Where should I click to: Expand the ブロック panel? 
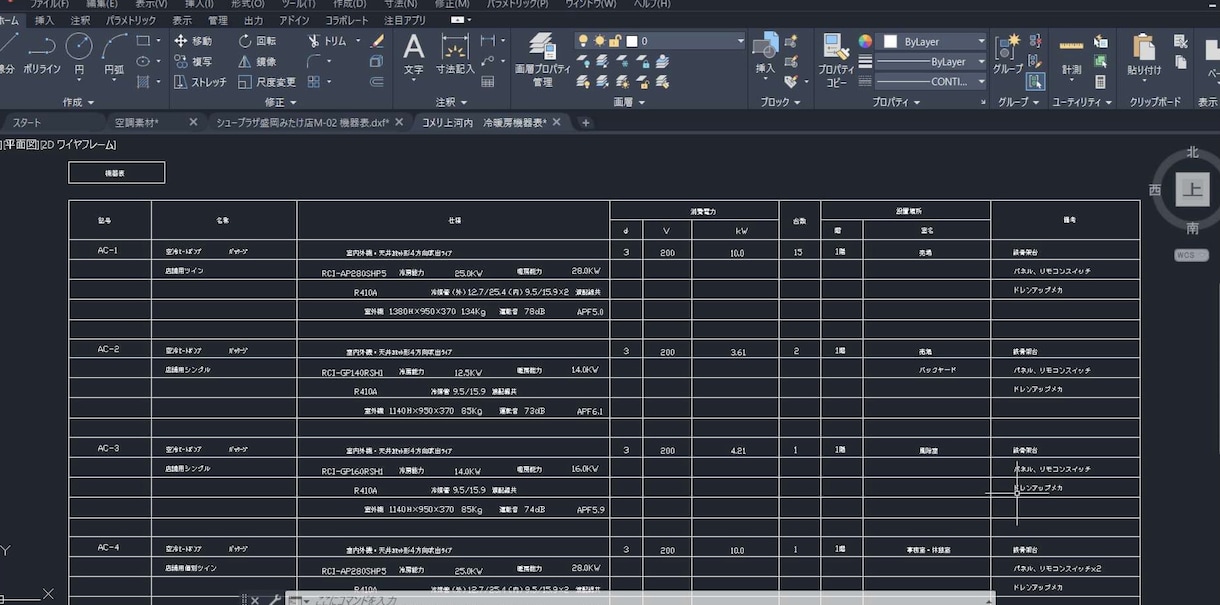pyautogui.click(x=780, y=102)
